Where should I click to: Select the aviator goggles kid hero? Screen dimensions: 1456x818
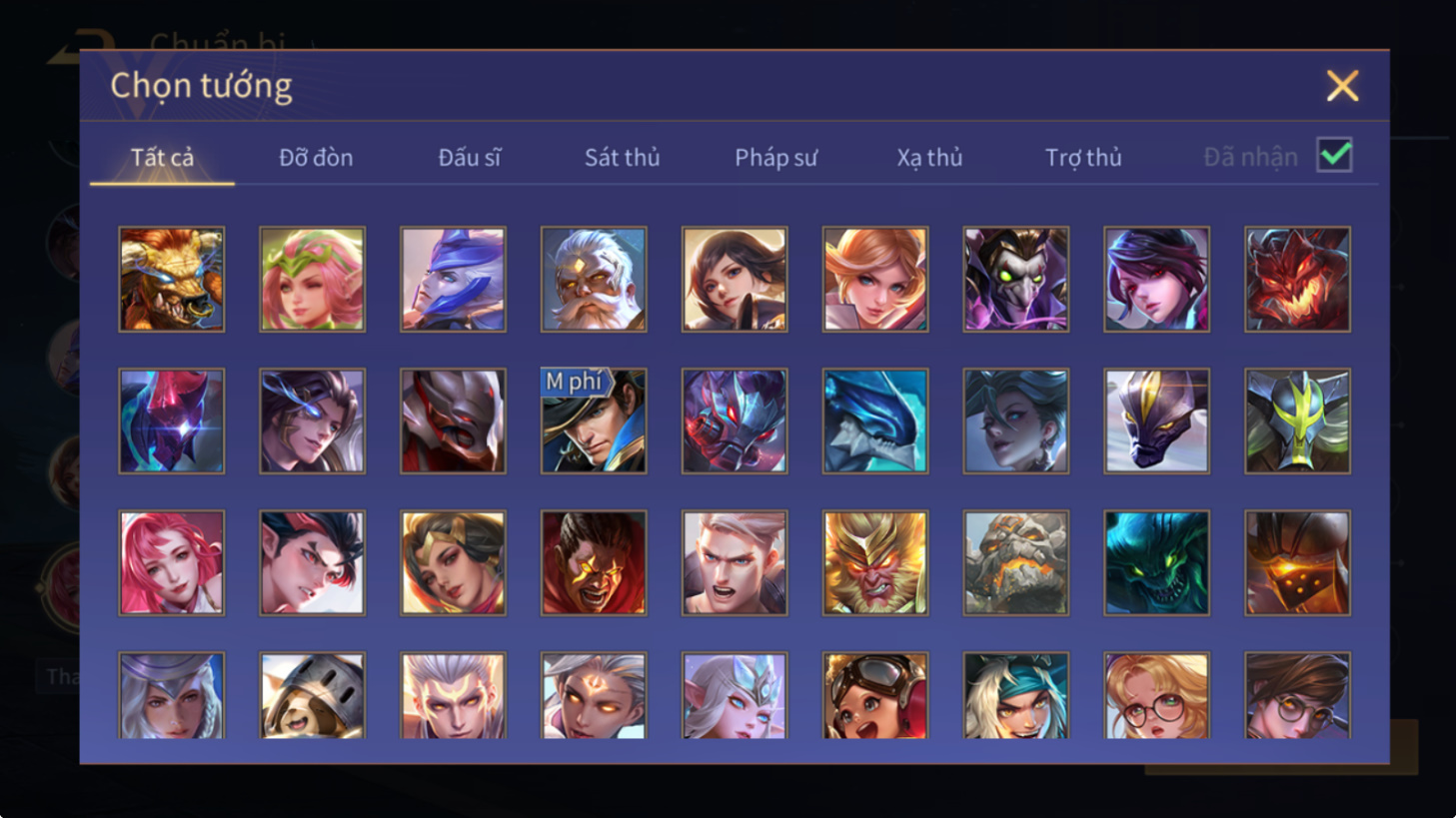(x=874, y=695)
